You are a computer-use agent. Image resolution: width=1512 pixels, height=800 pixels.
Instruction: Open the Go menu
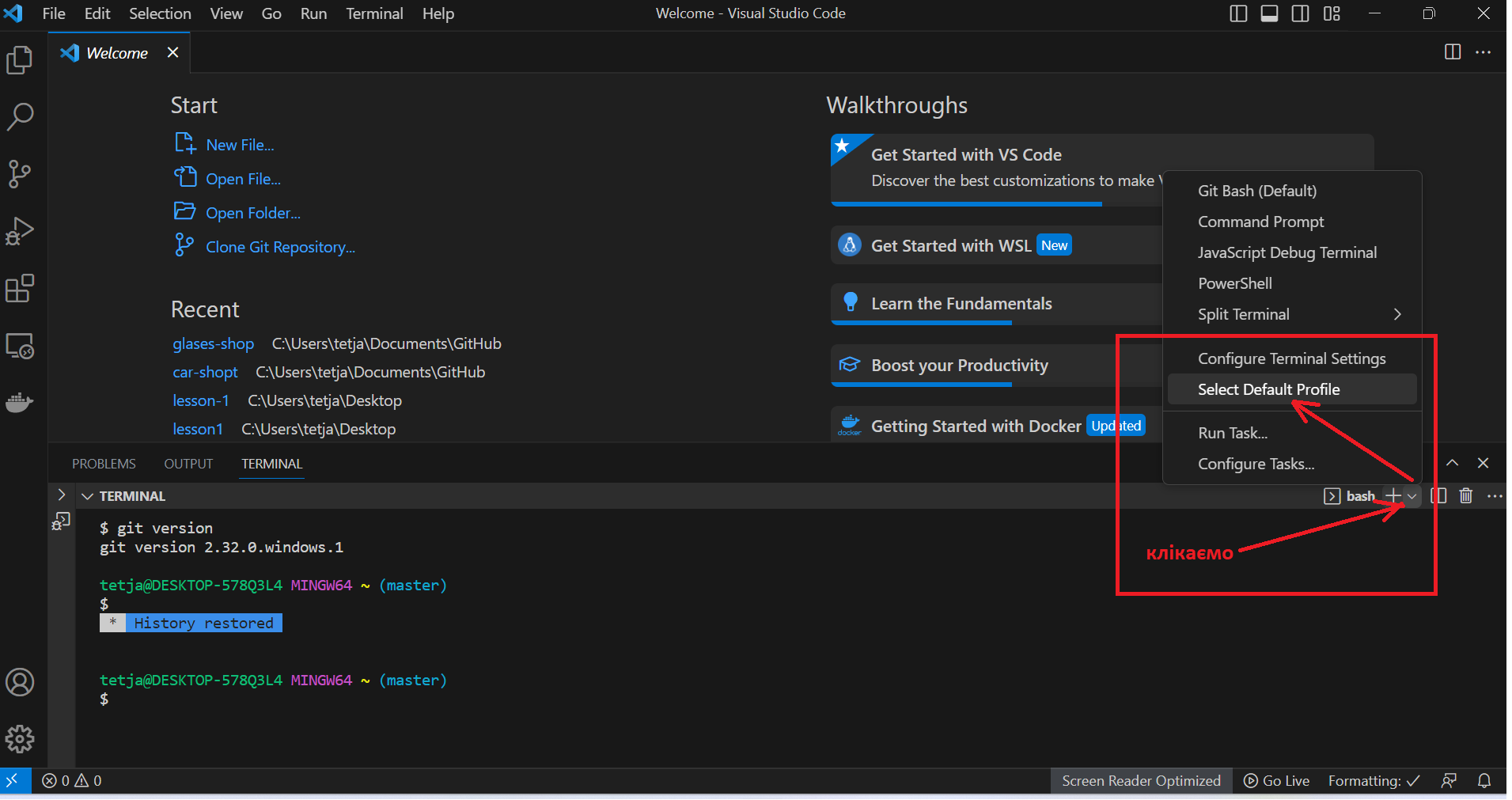pyautogui.click(x=271, y=13)
